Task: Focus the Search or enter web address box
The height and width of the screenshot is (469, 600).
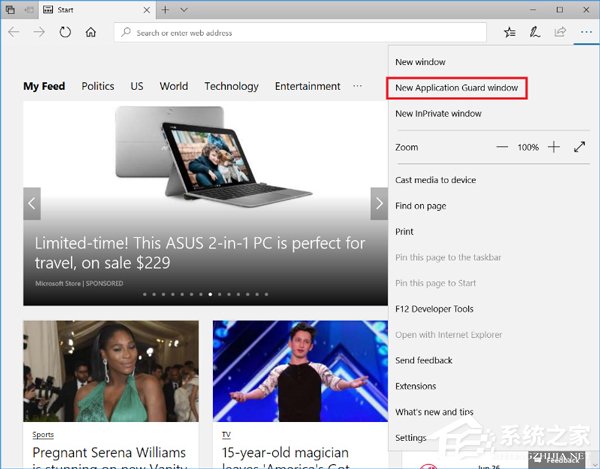Action: pos(300,33)
